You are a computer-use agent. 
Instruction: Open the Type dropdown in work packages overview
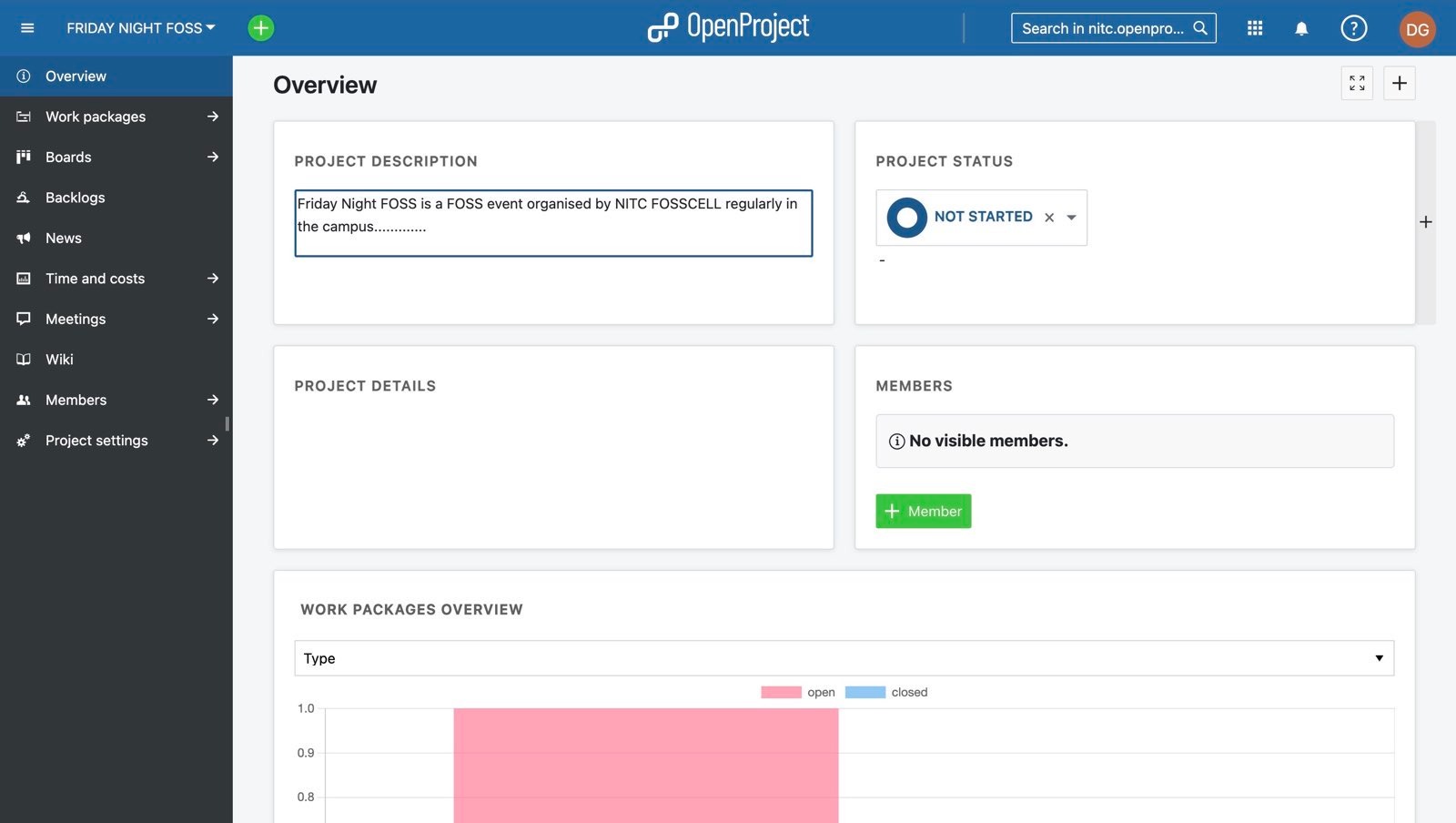(x=844, y=658)
